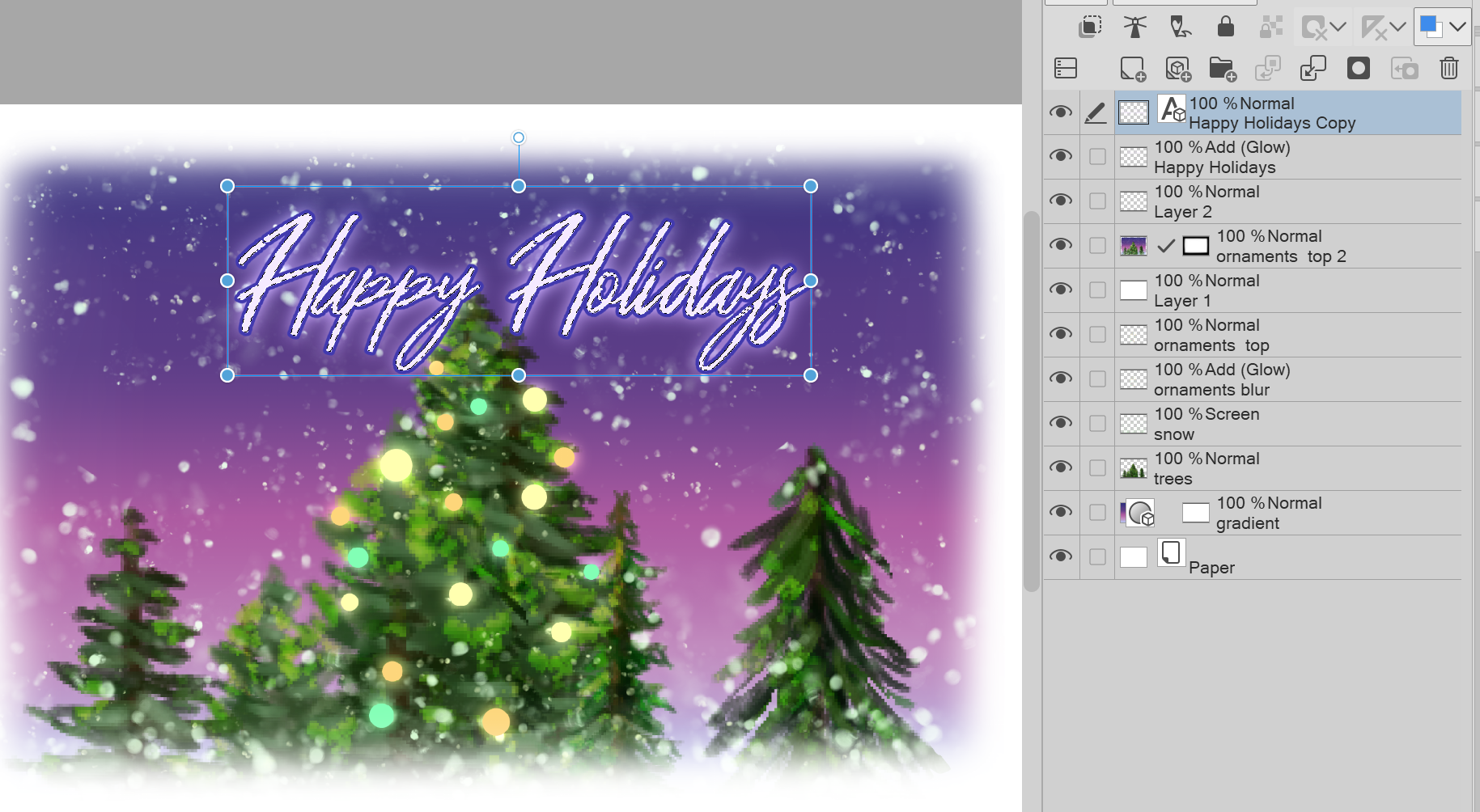
Task: Hide Layer 2 using its eye
Action: coord(1061,201)
